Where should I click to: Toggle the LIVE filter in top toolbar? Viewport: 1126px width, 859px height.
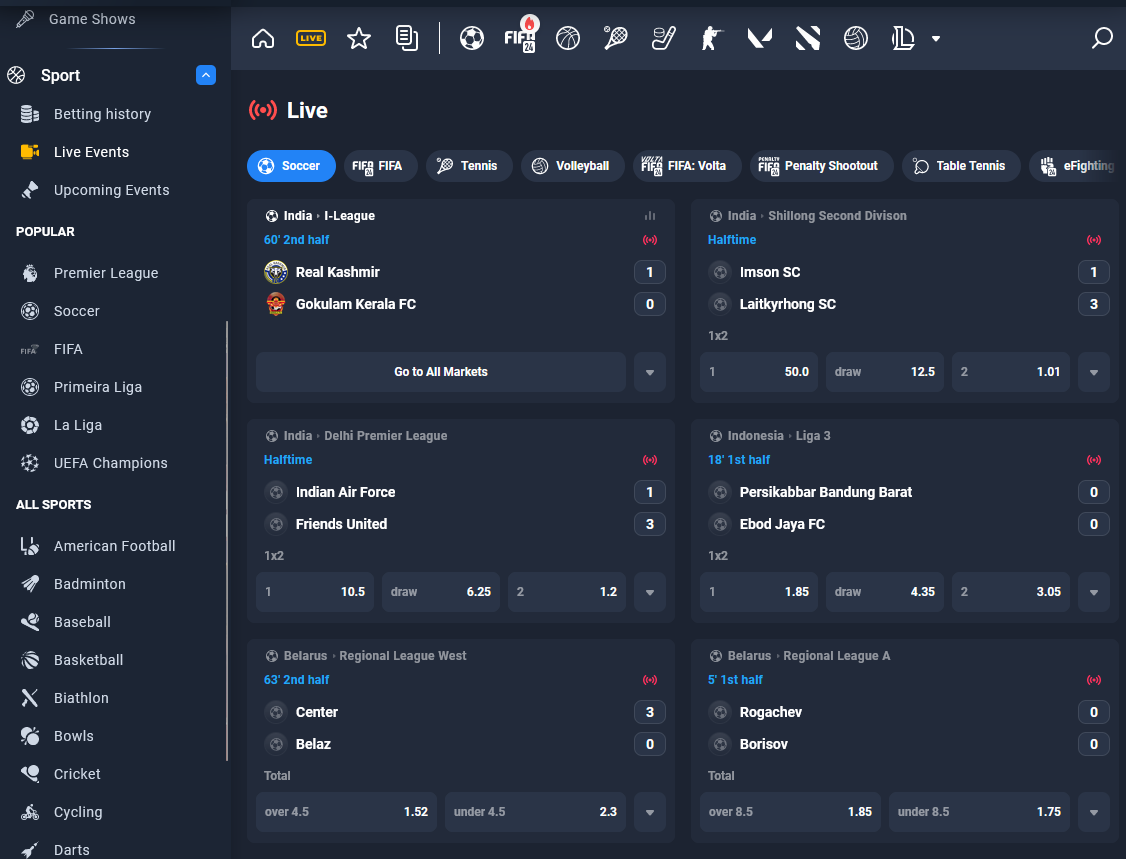pyautogui.click(x=311, y=38)
